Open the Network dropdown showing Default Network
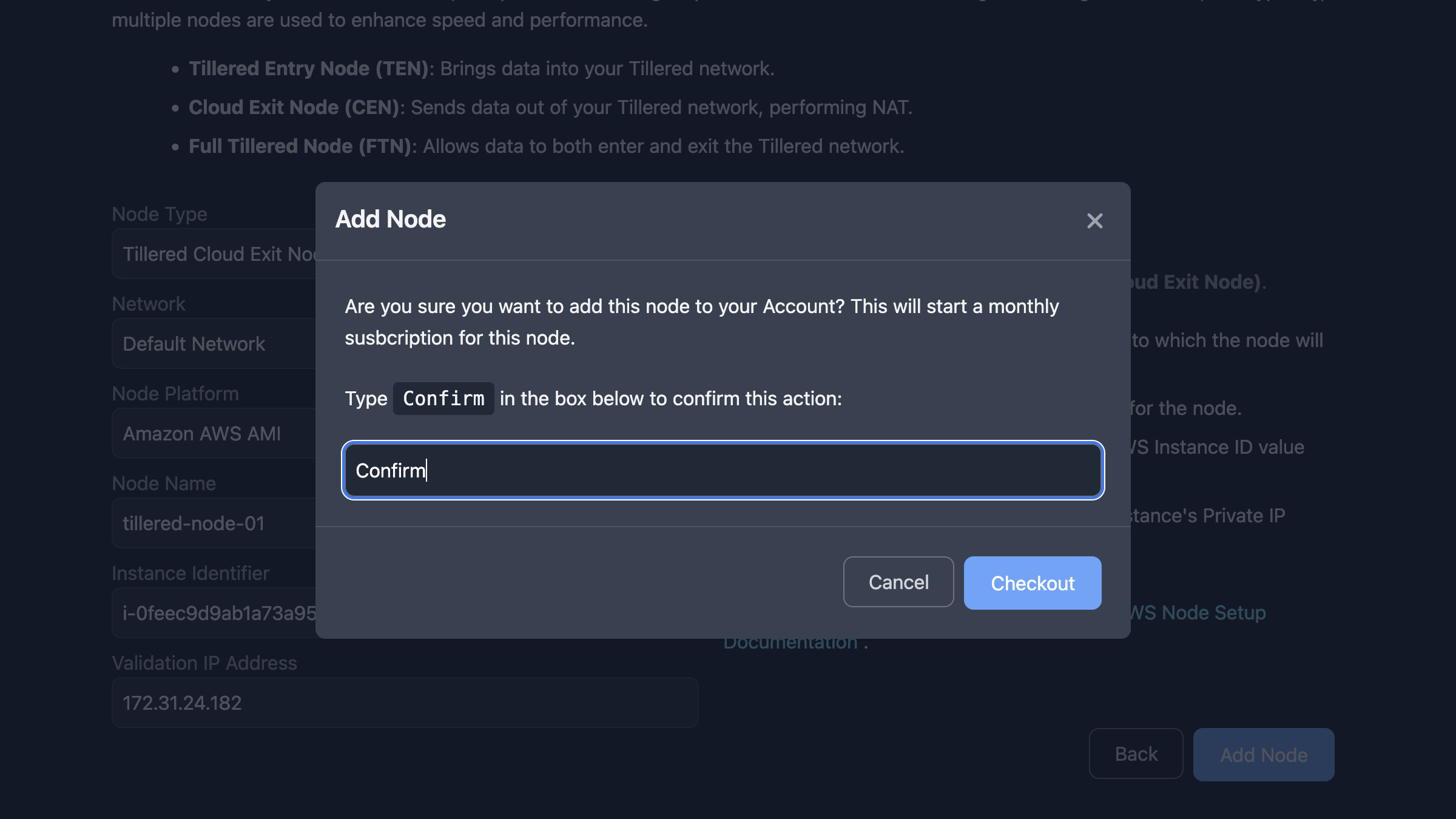Screen dimensions: 1456x819 point(214,343)
